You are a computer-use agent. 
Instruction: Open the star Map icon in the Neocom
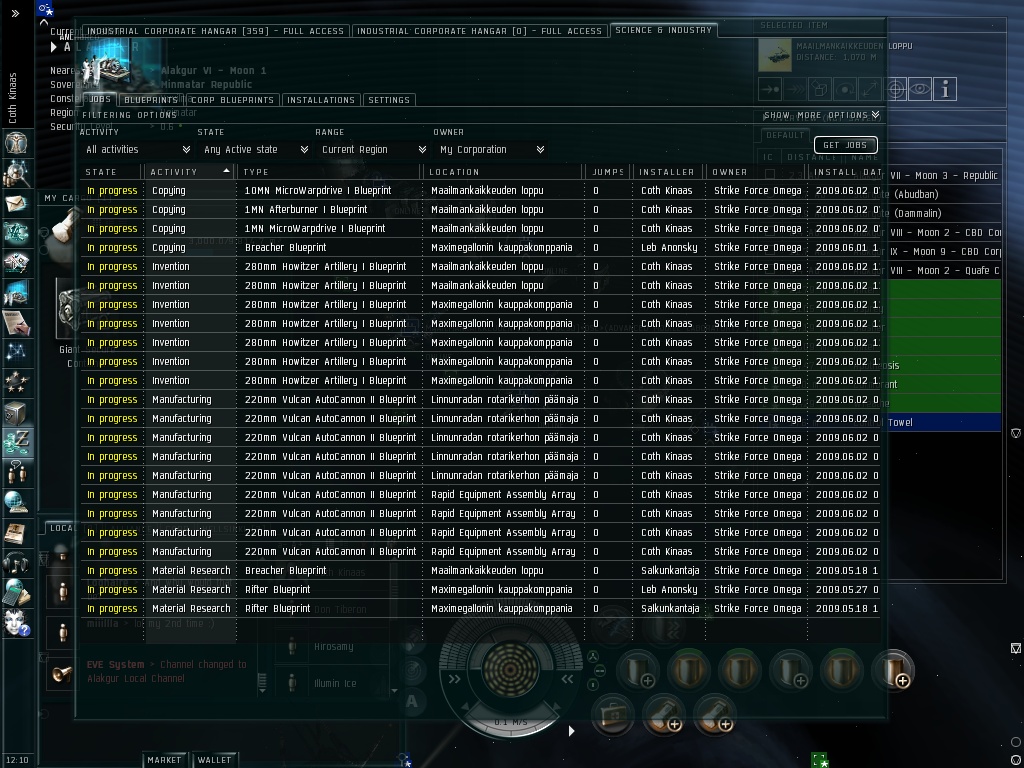click(x=16, y=353)
